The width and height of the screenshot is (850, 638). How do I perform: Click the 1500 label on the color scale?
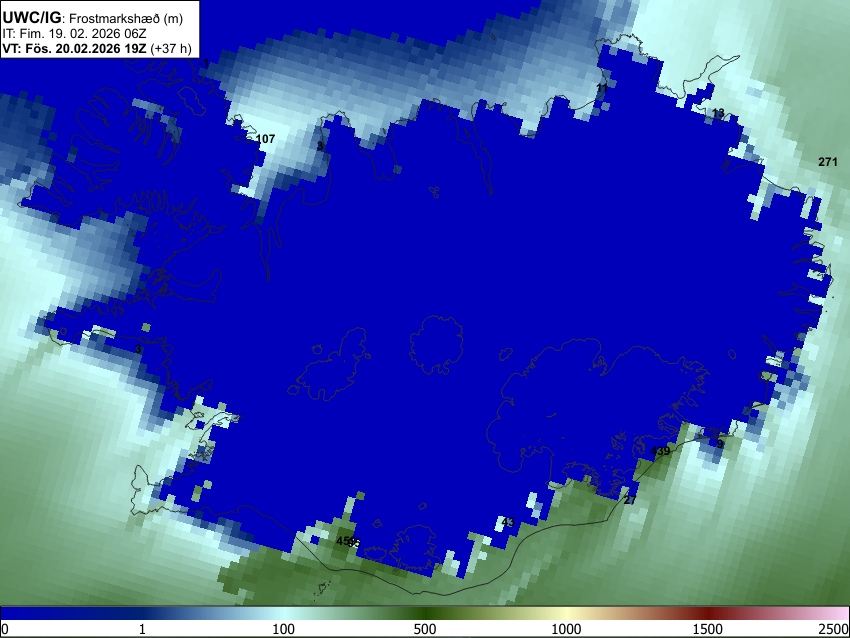pyautogui.click(x=708, y=629)
